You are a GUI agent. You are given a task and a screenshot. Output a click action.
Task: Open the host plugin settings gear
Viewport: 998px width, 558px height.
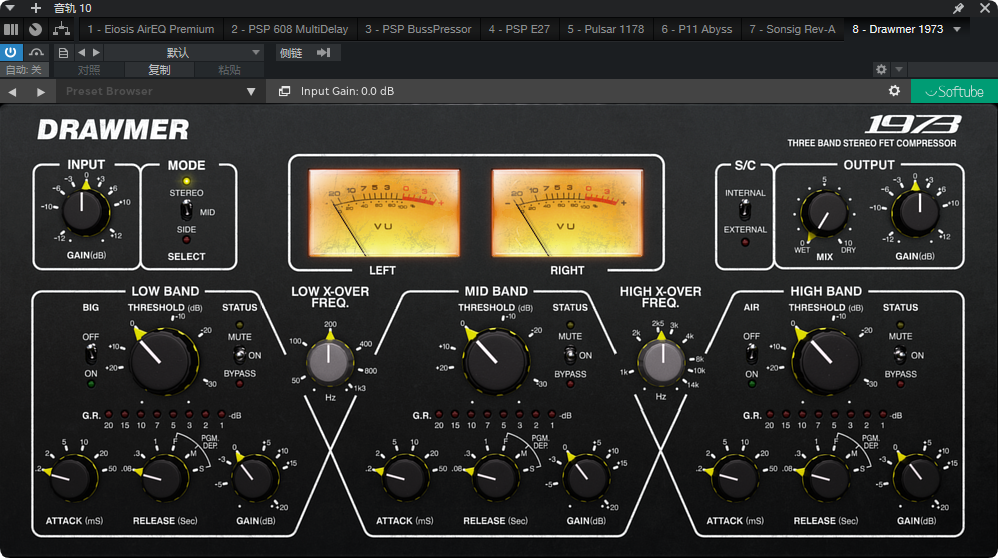coord(881,69)
